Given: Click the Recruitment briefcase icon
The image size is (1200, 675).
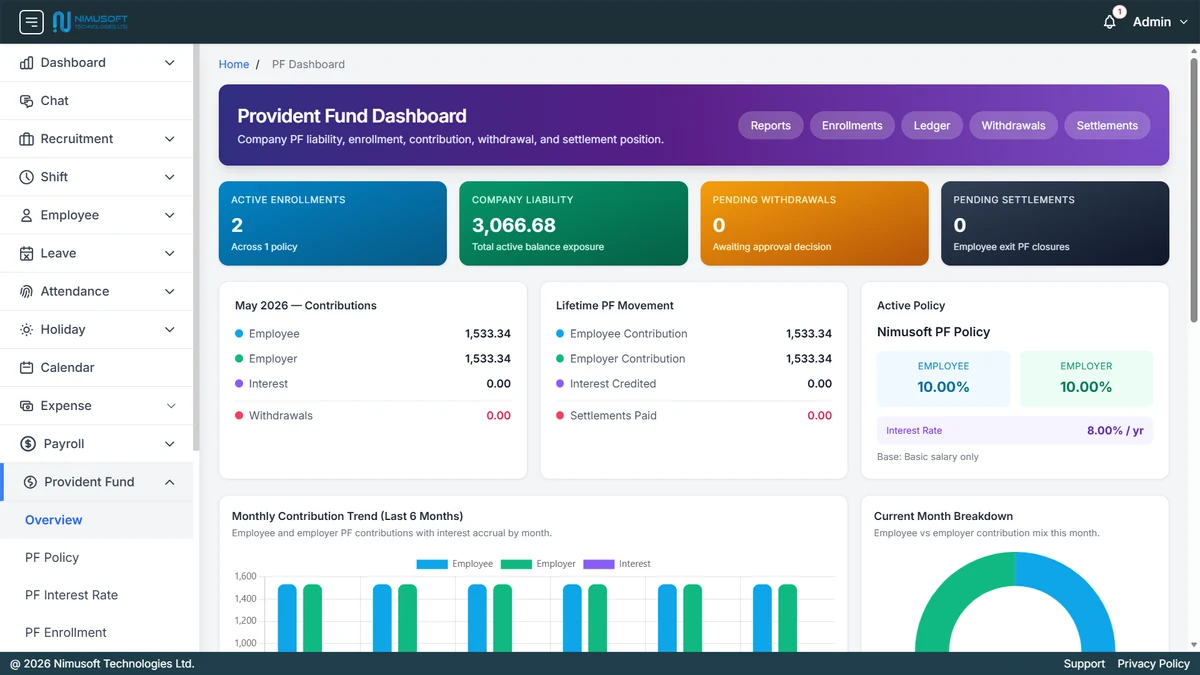Looking at the screenshot, I should 27,139.
